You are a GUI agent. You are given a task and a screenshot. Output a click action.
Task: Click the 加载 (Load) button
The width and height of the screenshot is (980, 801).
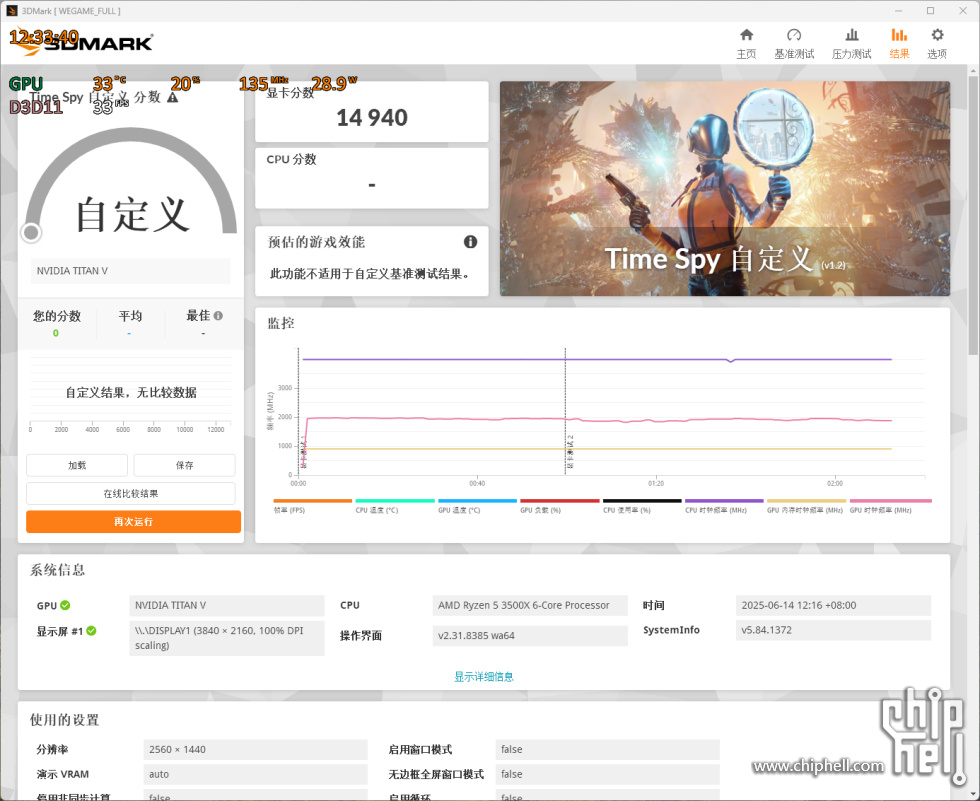(x=77, y=465)
